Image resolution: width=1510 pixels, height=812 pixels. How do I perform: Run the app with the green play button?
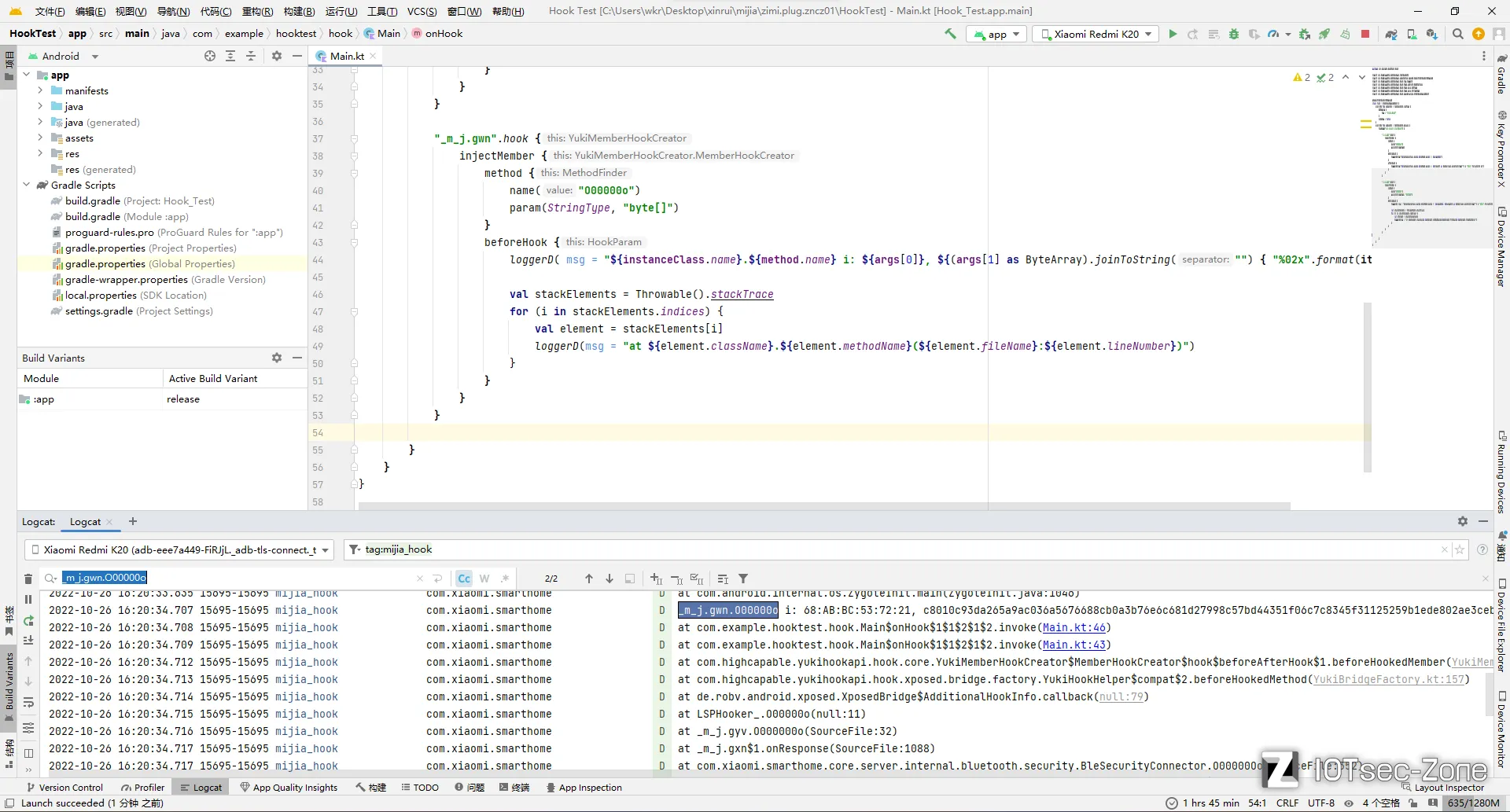pos(1173,34)
